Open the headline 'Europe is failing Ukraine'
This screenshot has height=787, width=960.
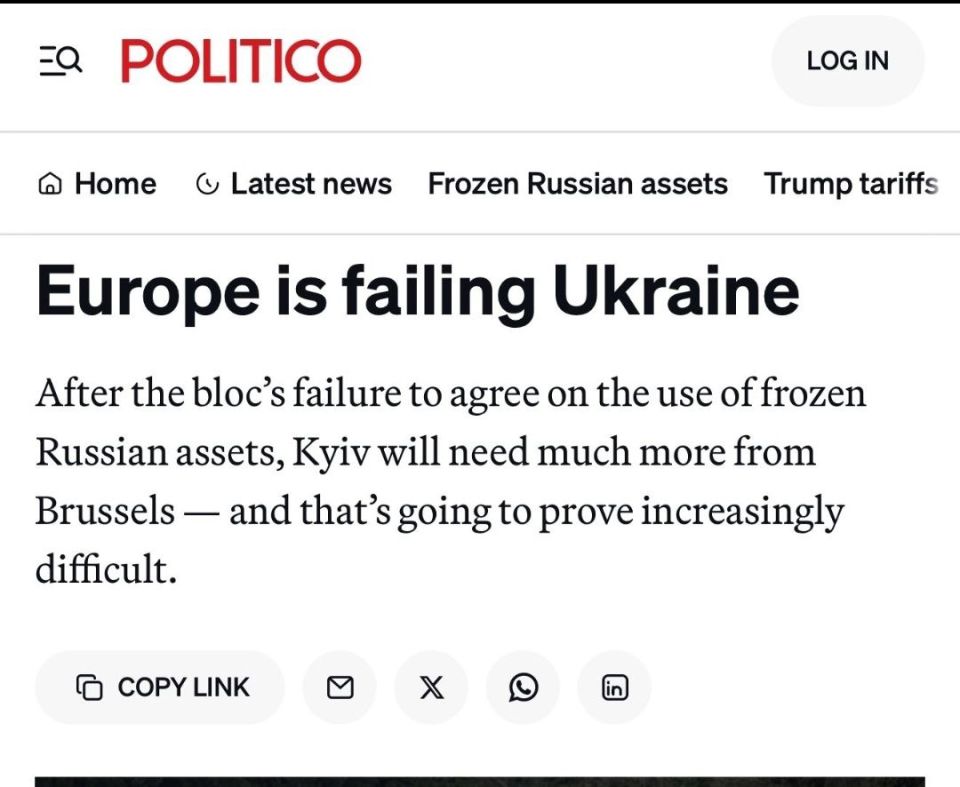click(417, 291)
